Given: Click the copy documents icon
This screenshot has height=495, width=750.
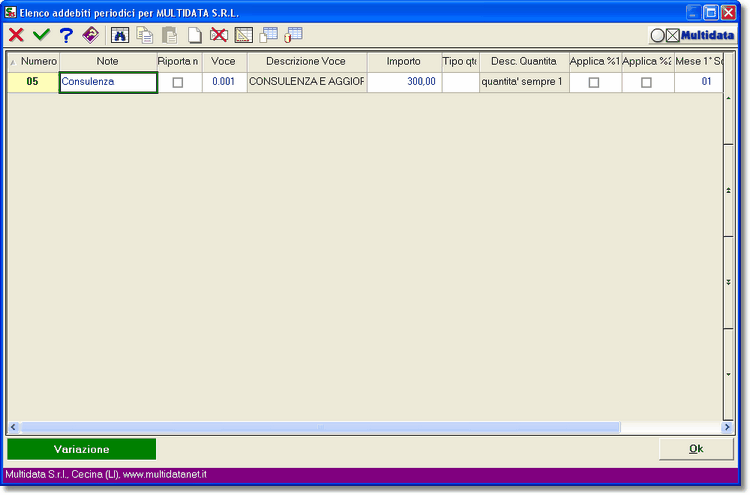Looking at the screenshot, I should click(145, 35).
